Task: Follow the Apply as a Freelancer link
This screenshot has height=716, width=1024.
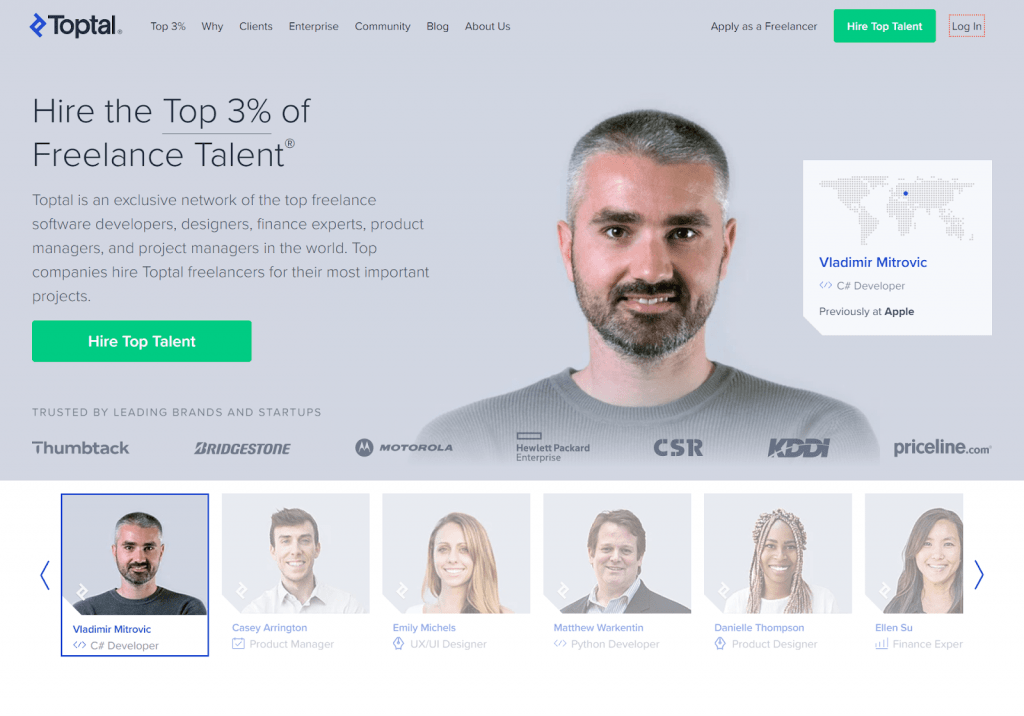Action: coord(763,26)
